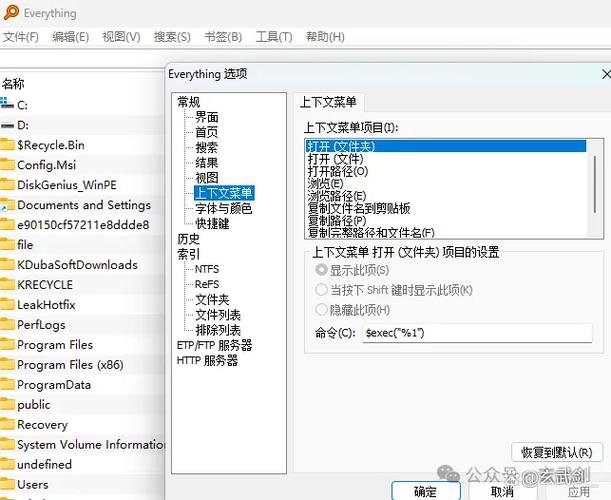Viewport: 611px width, 500px height.
Task: Open the 搜索(S) menu
Action: tap(172, 37)
